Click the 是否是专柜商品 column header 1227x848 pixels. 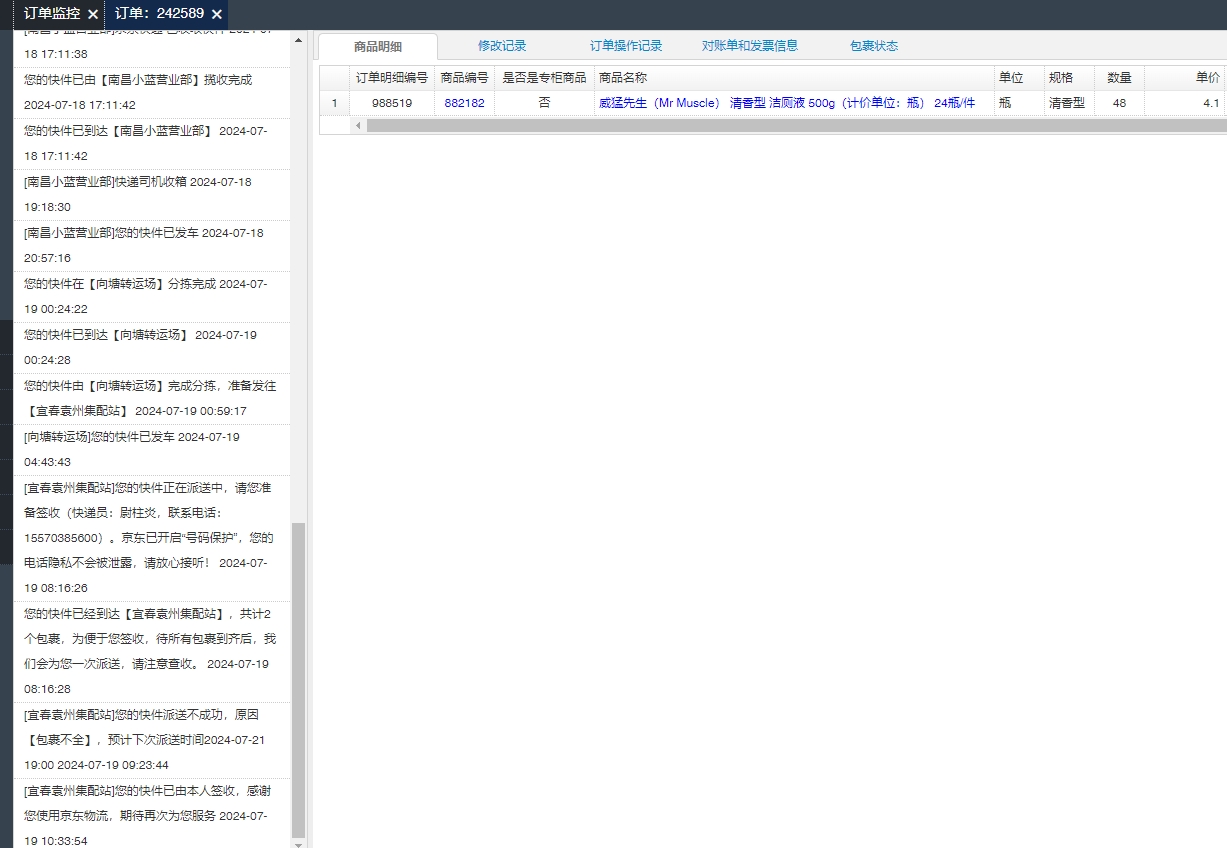544,78
